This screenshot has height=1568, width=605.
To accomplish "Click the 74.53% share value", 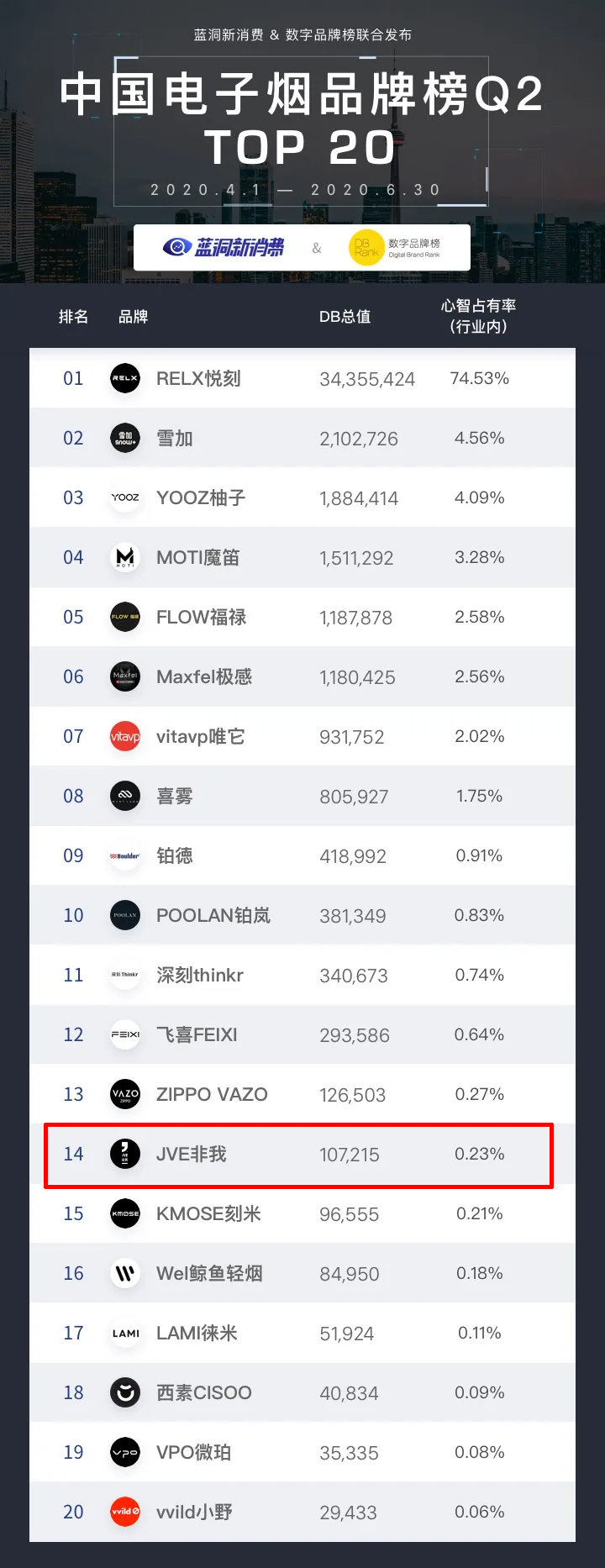I will pos(479,378).
